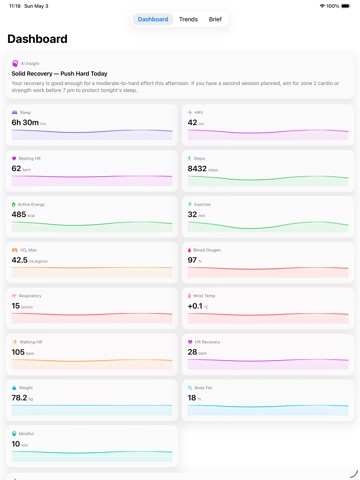Click the VO2 Max lungs icon

pyautogui.click(x=14, y=250)
